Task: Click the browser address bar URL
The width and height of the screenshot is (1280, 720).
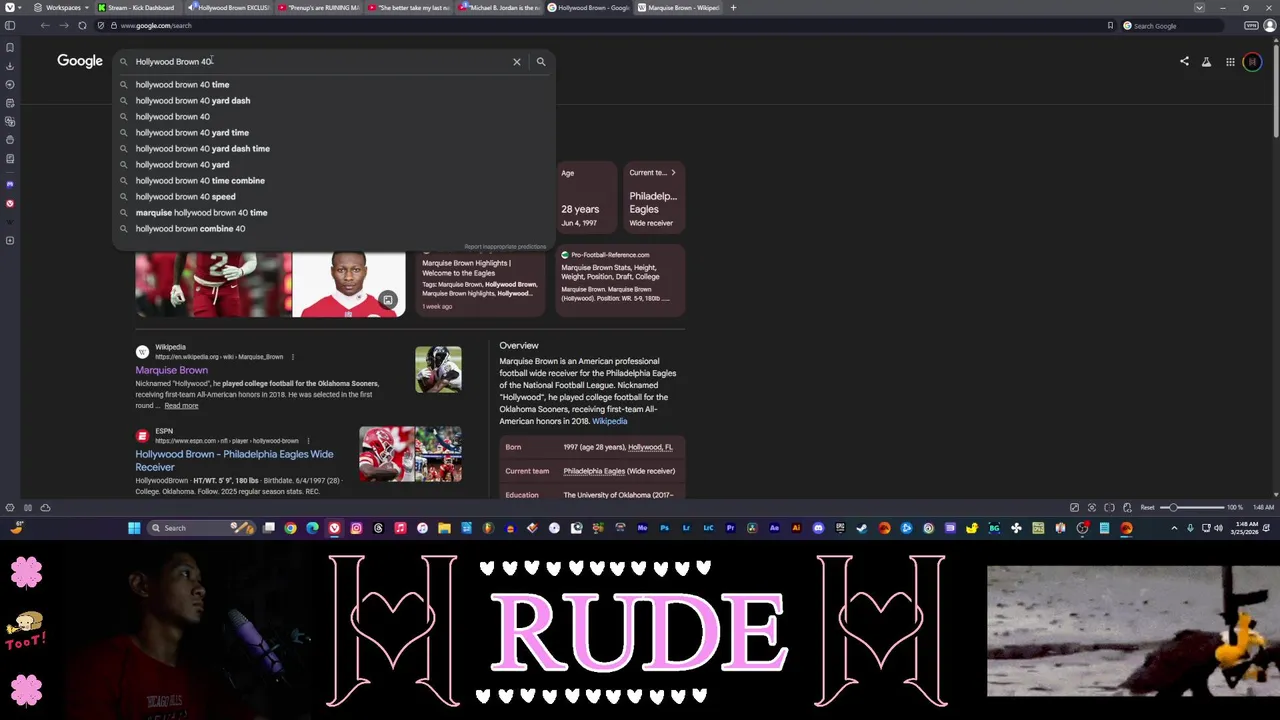Action: [156, 25]
